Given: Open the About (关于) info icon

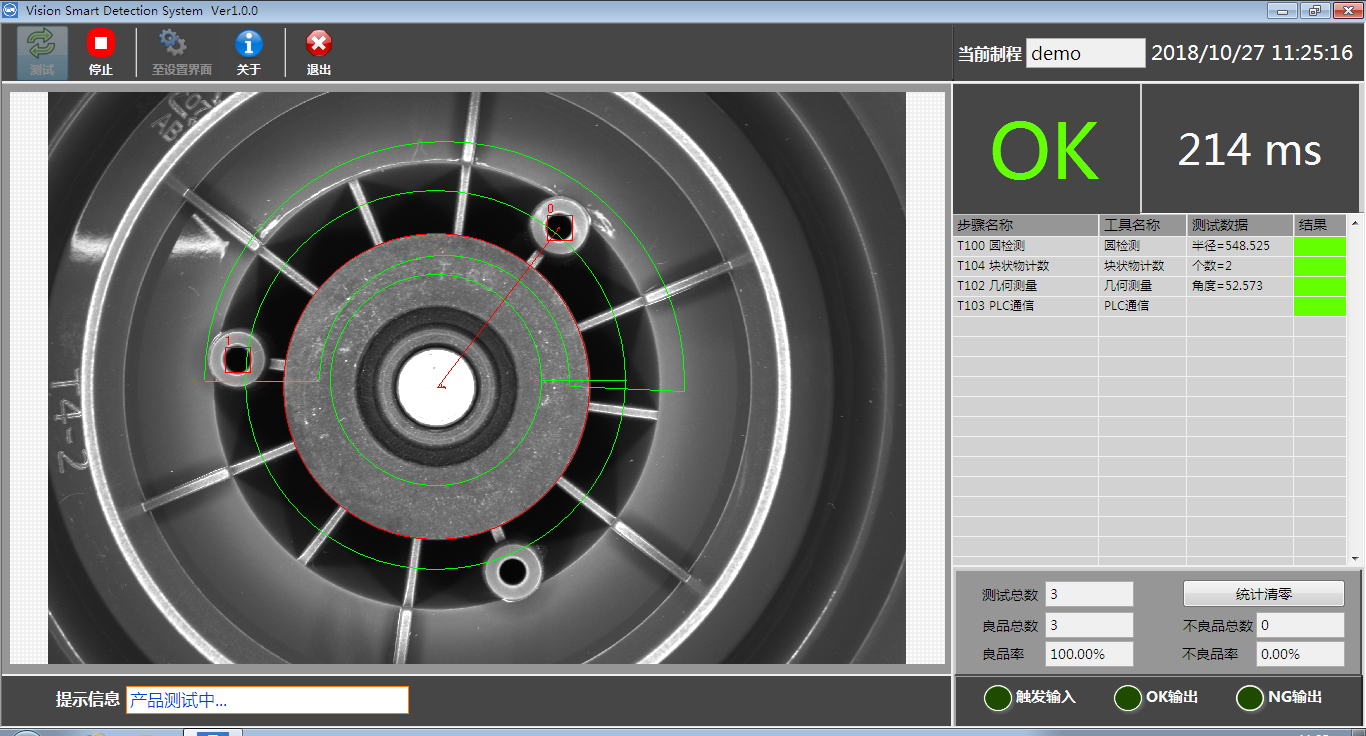Looking at the screenshot, I should (248, 44).
